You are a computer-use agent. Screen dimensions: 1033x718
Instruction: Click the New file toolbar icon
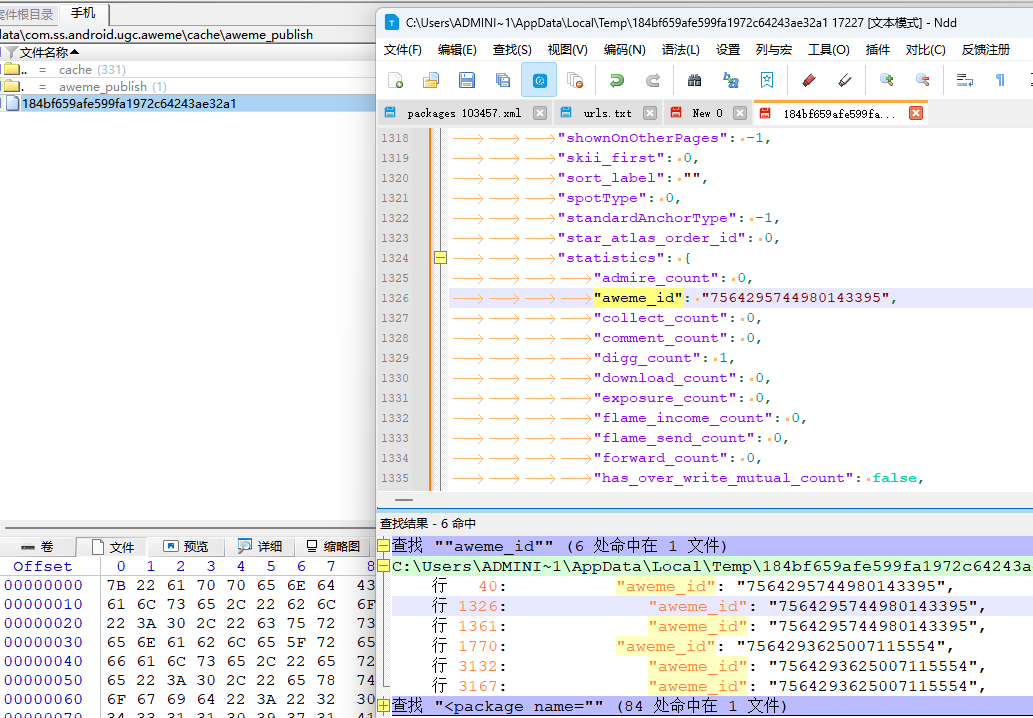click(x=396, y=80)
